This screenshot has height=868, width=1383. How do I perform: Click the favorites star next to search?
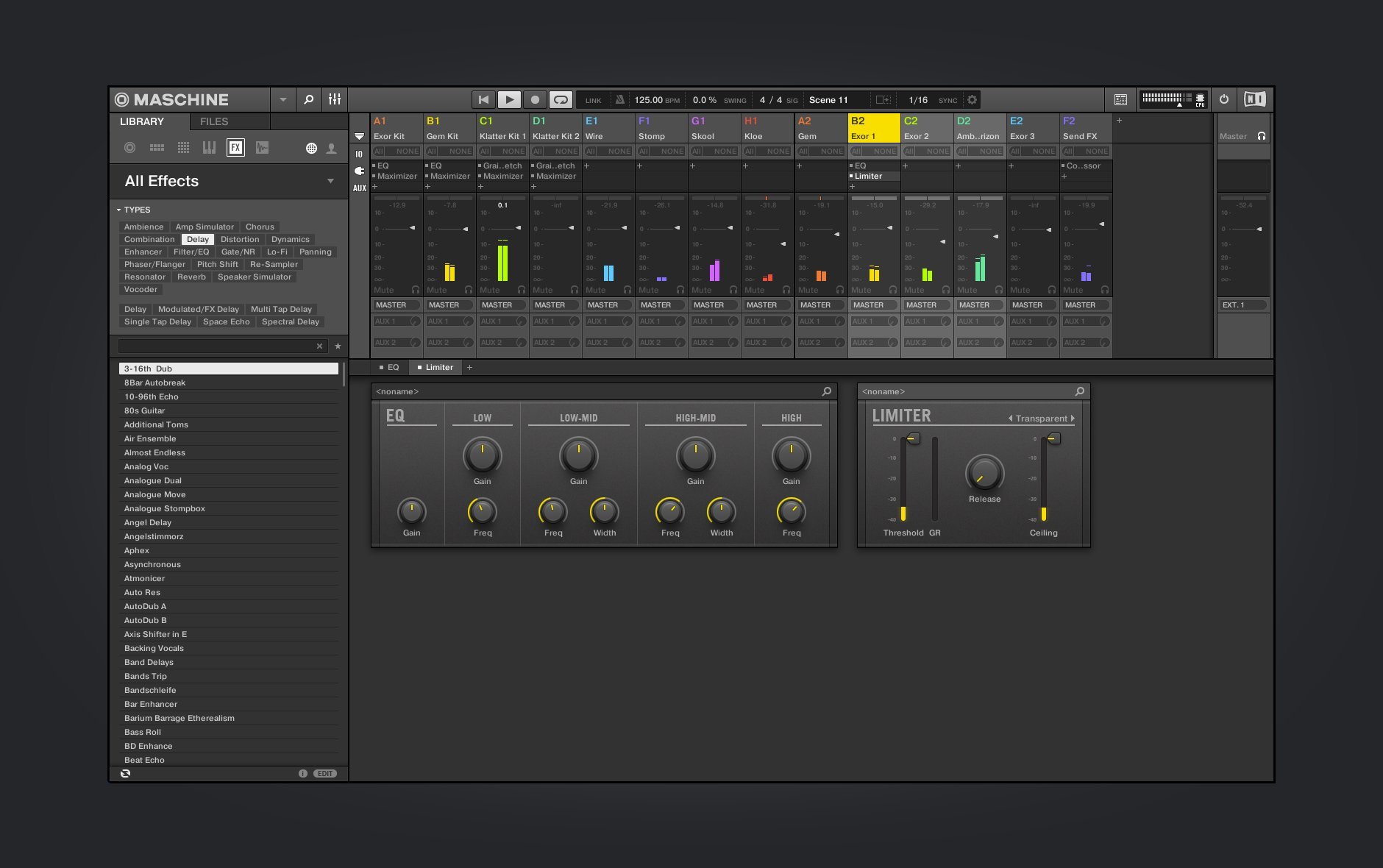338,346
